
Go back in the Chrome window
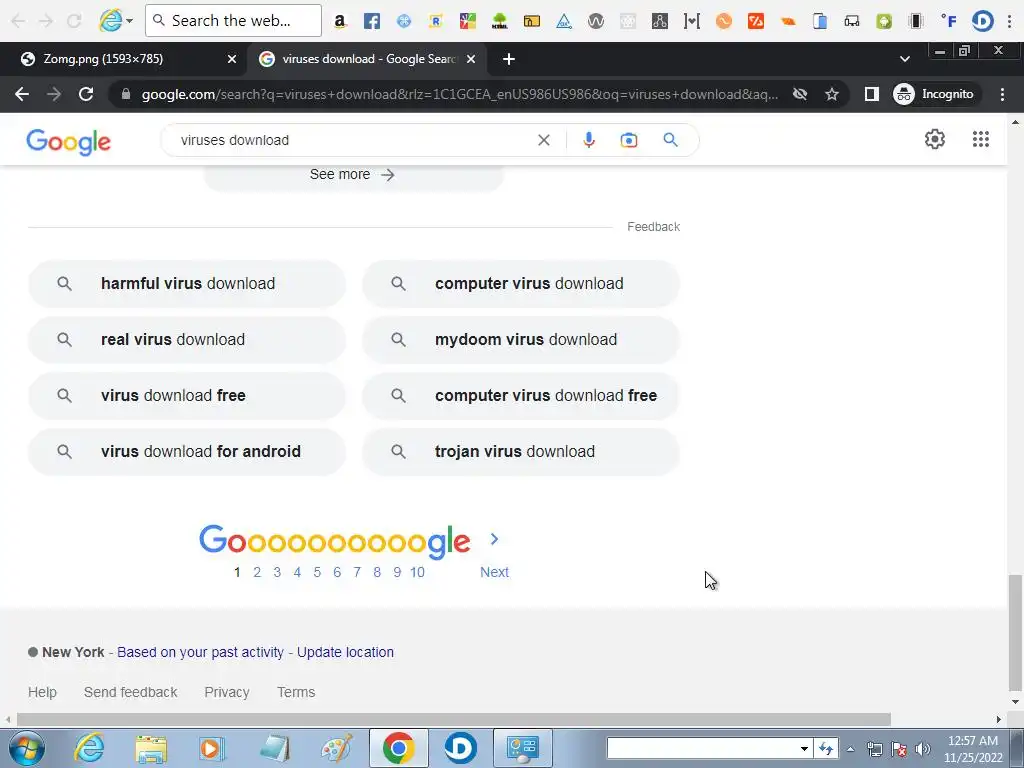click(x=22, y=94)
